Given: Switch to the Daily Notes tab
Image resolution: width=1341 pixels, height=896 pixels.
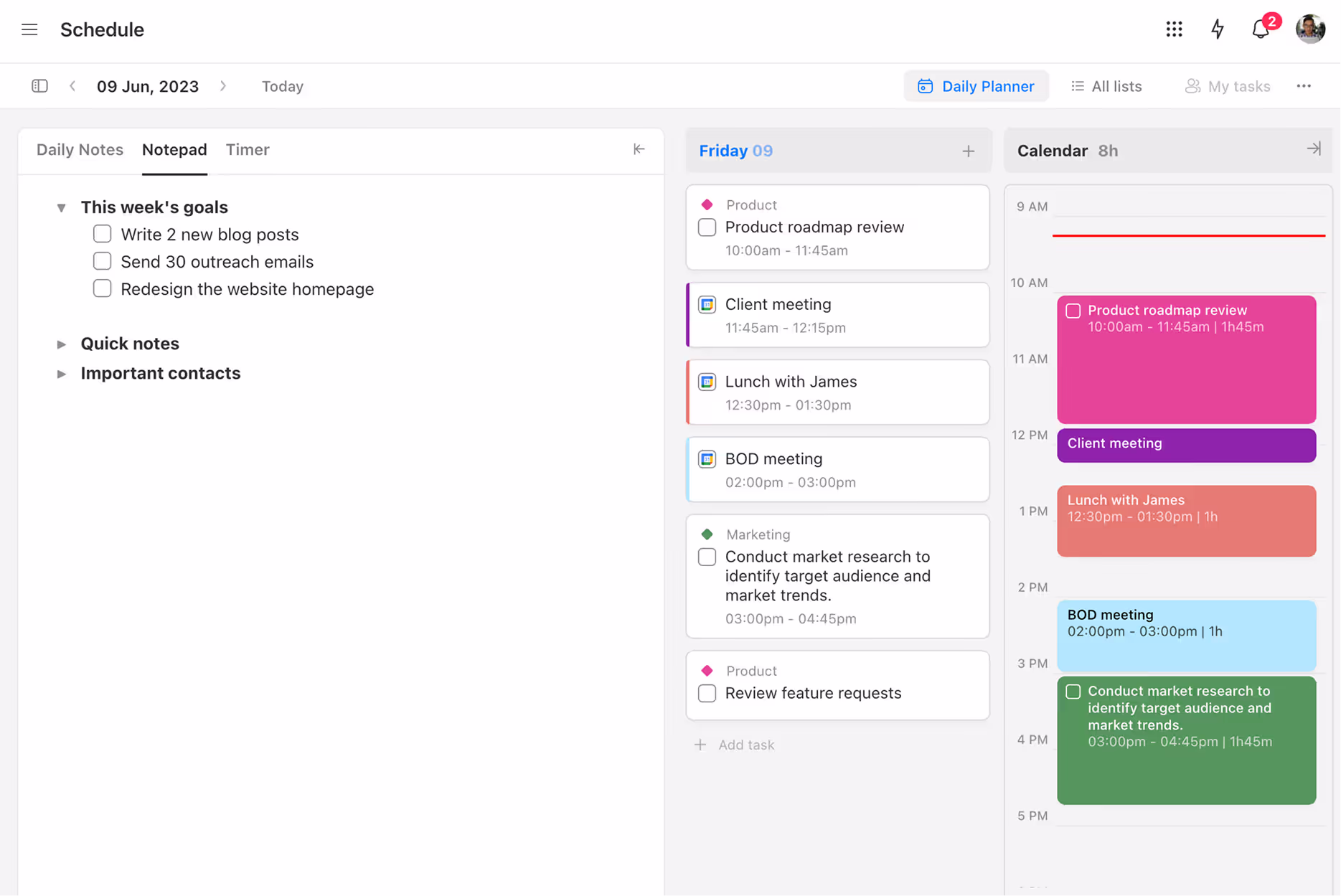Looking at the screenshot, I should [80, 149].
